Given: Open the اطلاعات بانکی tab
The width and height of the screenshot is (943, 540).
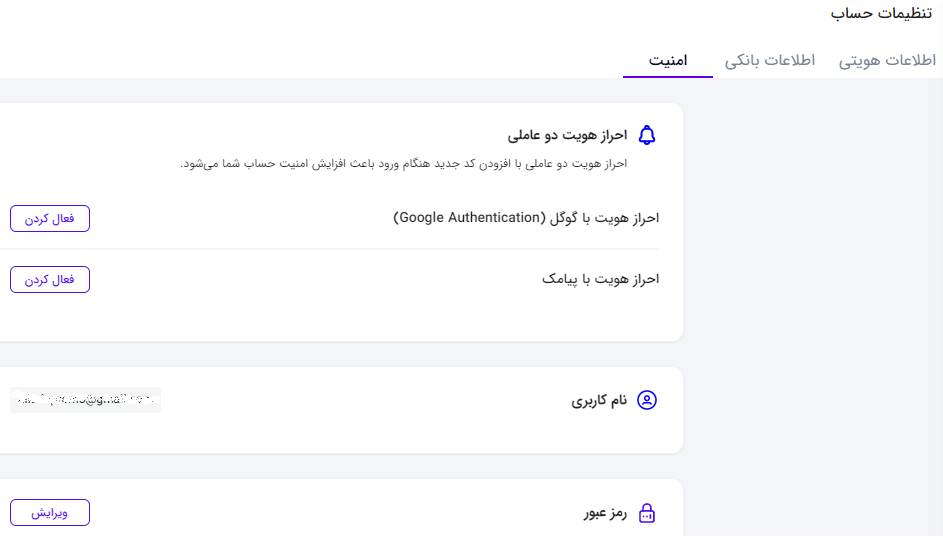Looking at the screenshot, I should pyautogui.click(x=770, y=60).
